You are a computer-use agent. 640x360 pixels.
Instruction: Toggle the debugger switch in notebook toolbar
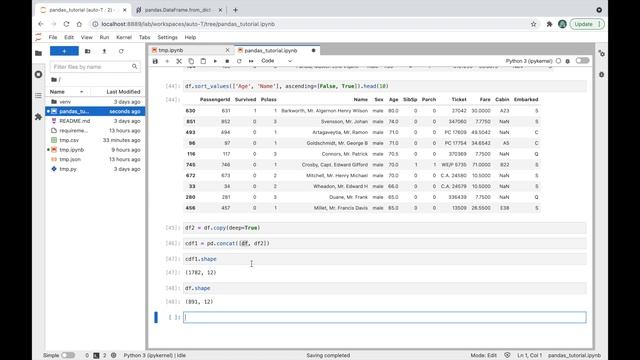582,61
